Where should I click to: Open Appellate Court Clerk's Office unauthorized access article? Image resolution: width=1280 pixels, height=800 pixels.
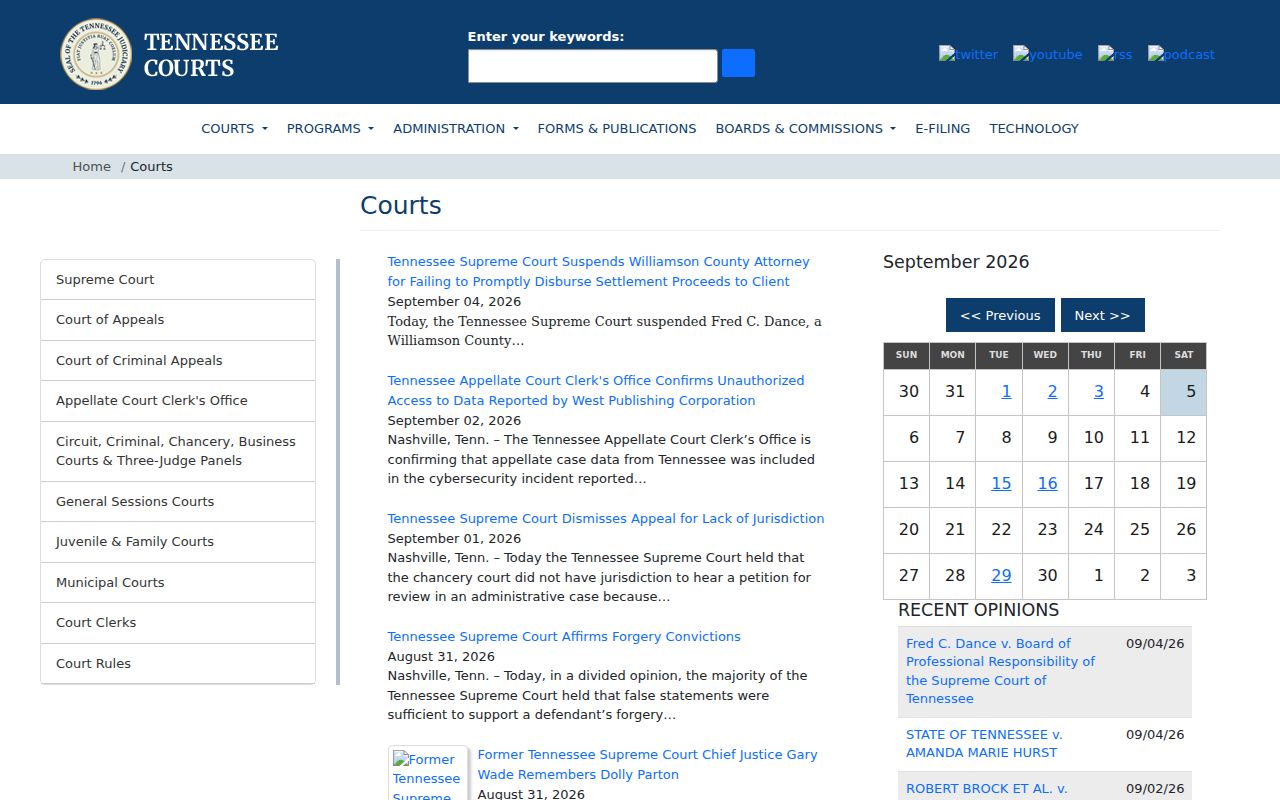(x=596, y=390)
